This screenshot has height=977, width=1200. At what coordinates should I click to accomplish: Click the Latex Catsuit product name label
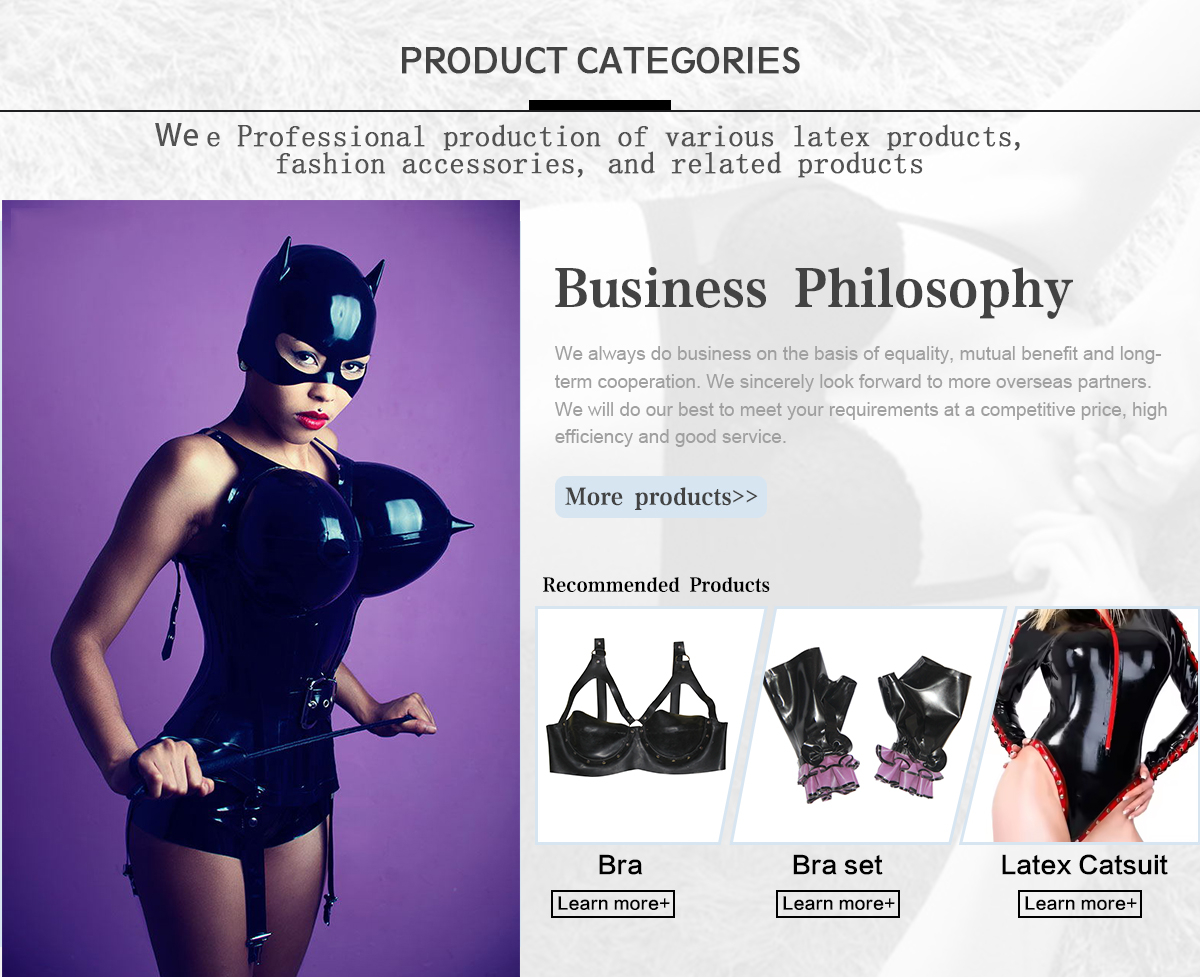(x=1084, y=865)
